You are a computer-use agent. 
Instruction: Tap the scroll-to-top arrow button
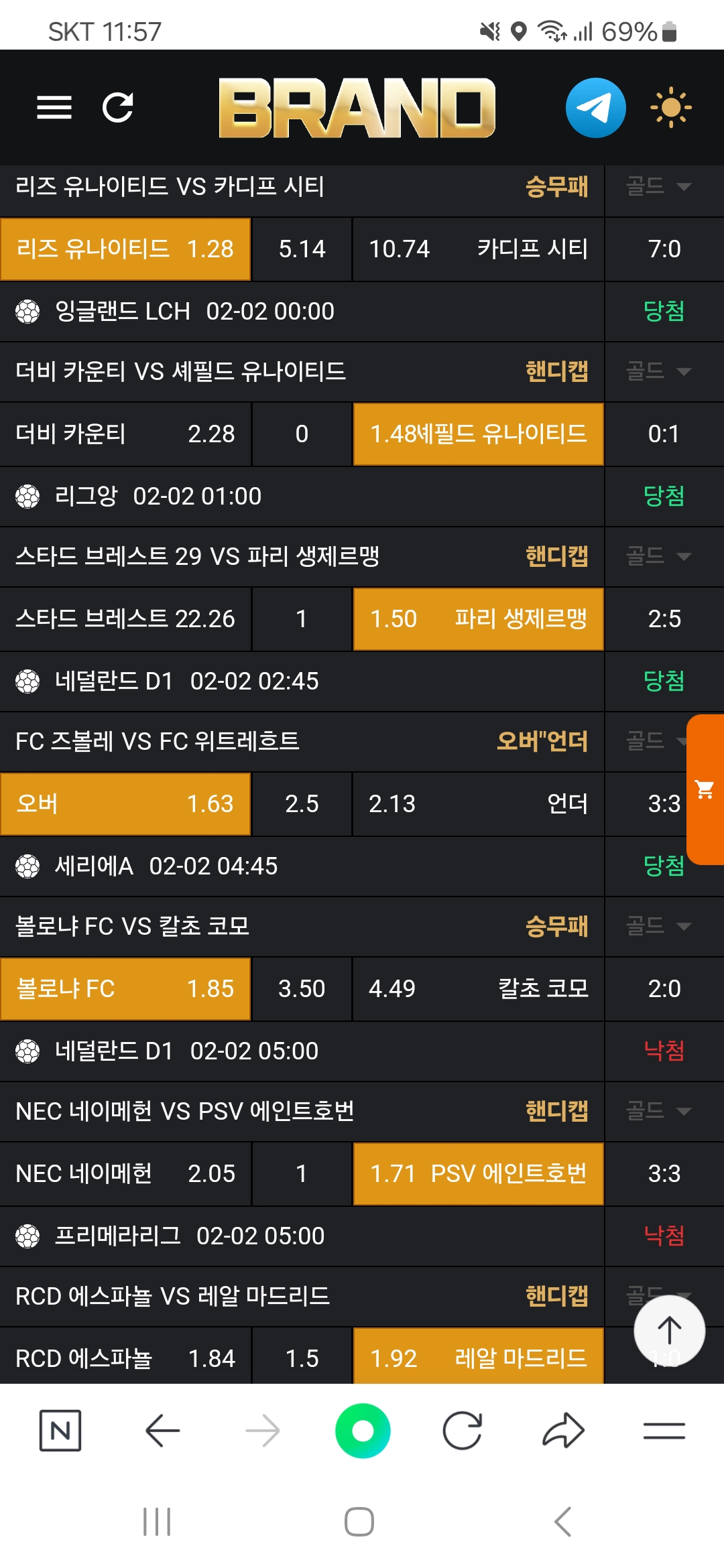coord(669,1331)
